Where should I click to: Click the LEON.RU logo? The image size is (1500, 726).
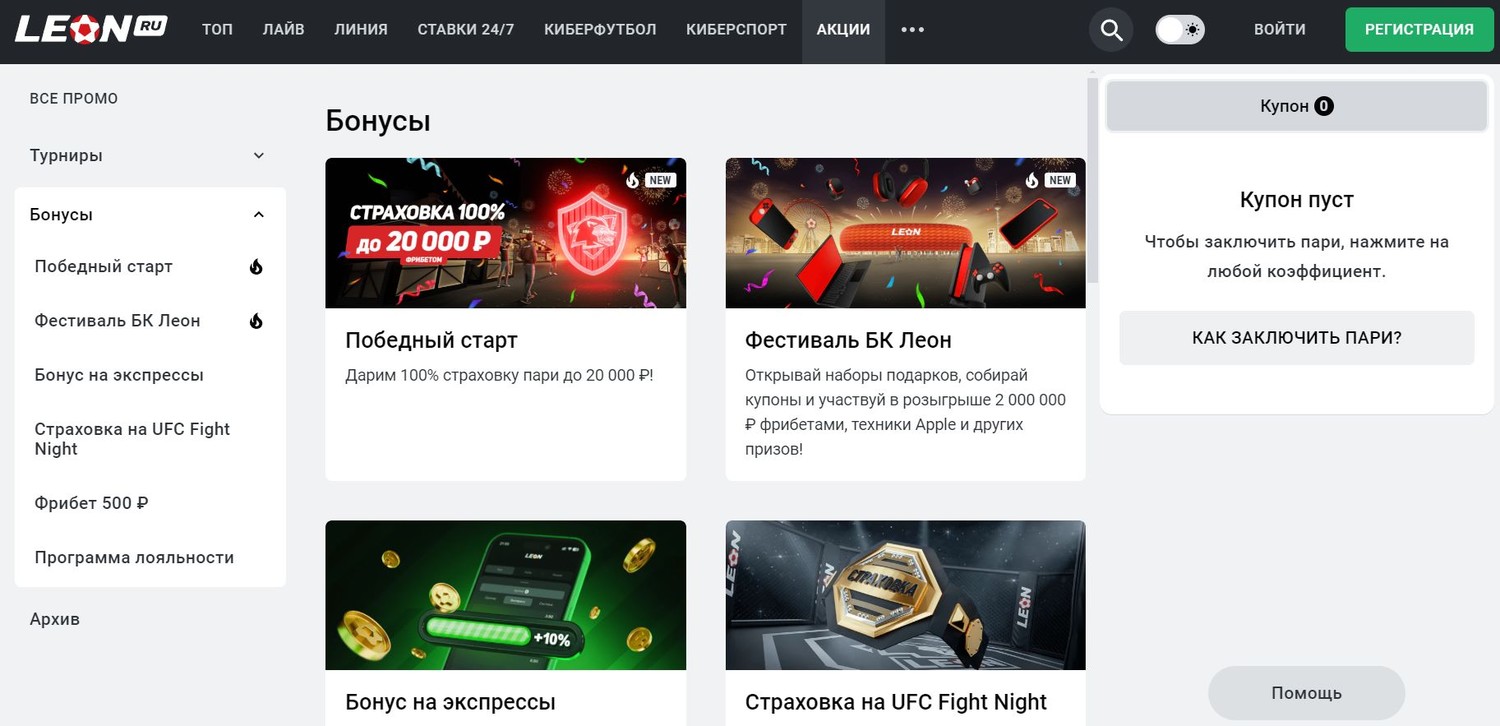pyautogui.click(x=91, y=29)
